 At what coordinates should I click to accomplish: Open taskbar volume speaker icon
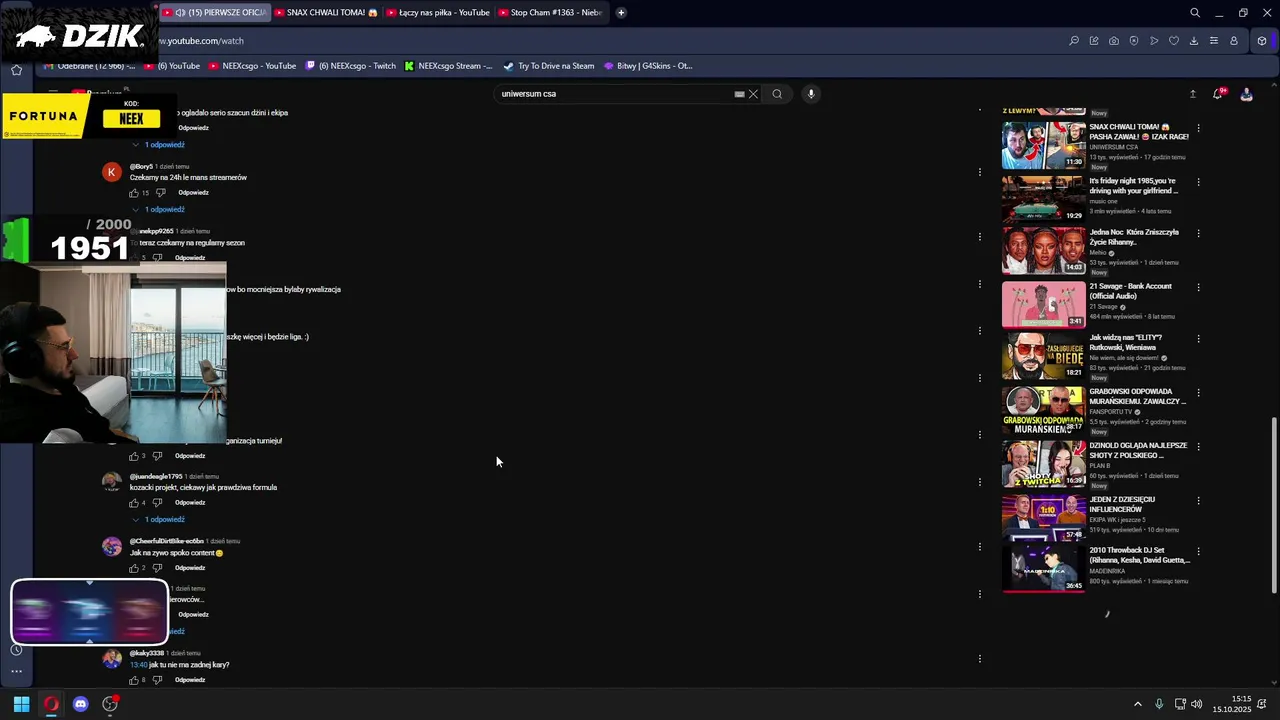coord(1197,704)
